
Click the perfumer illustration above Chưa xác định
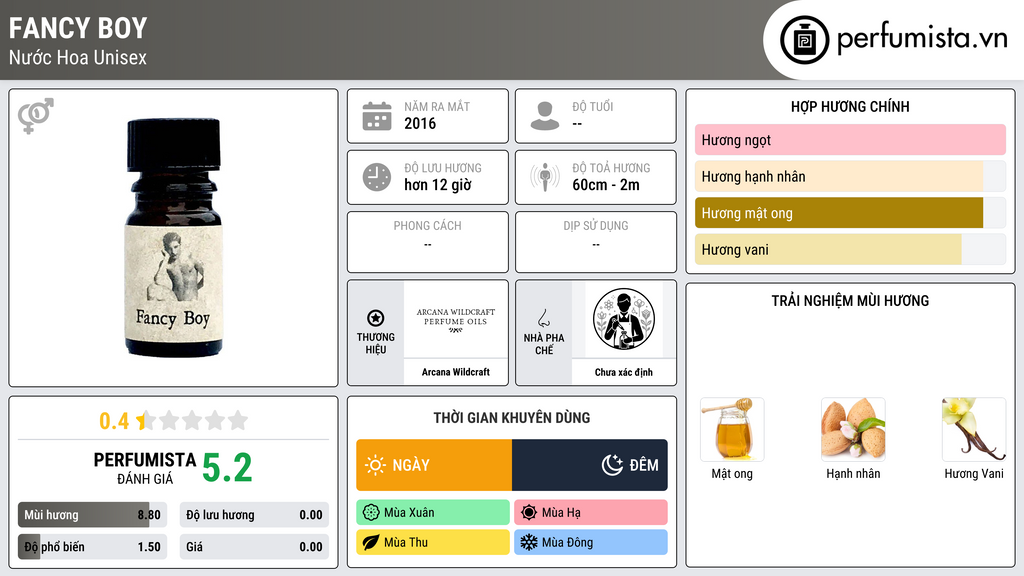click(x=624, y=319)
